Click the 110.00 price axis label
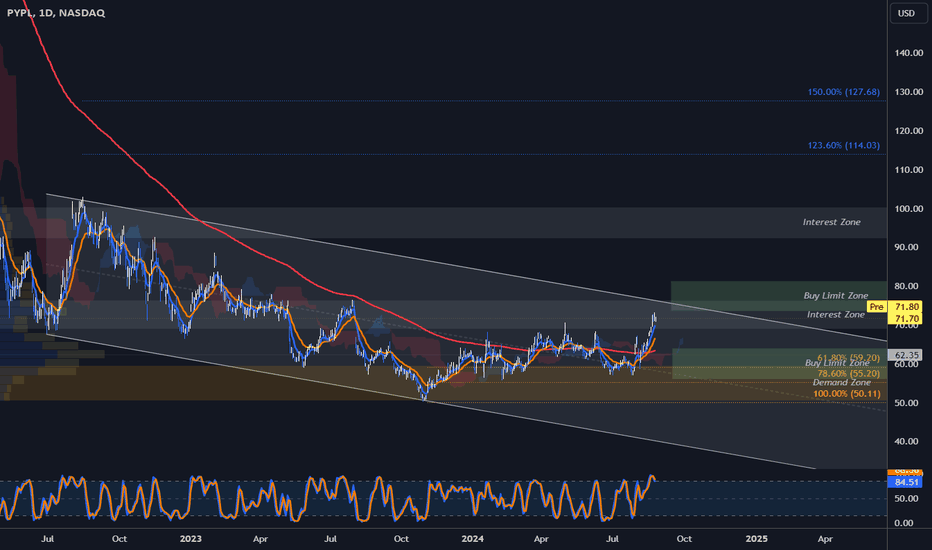The height and width of the screenshot is (550, 932). pos(909,169)
